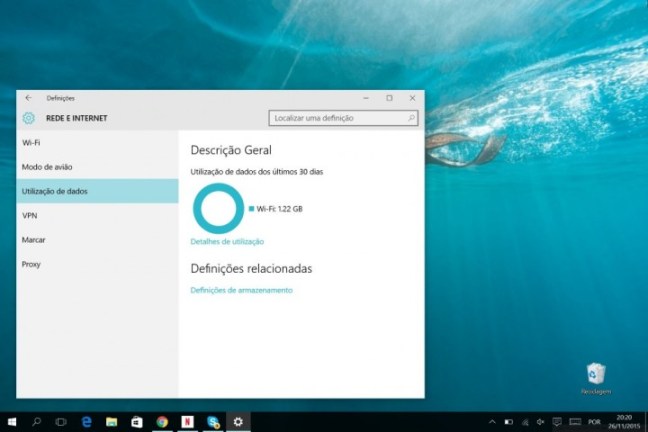
Task: Click the data usage donut chart
Action: (x=216, y=209)
